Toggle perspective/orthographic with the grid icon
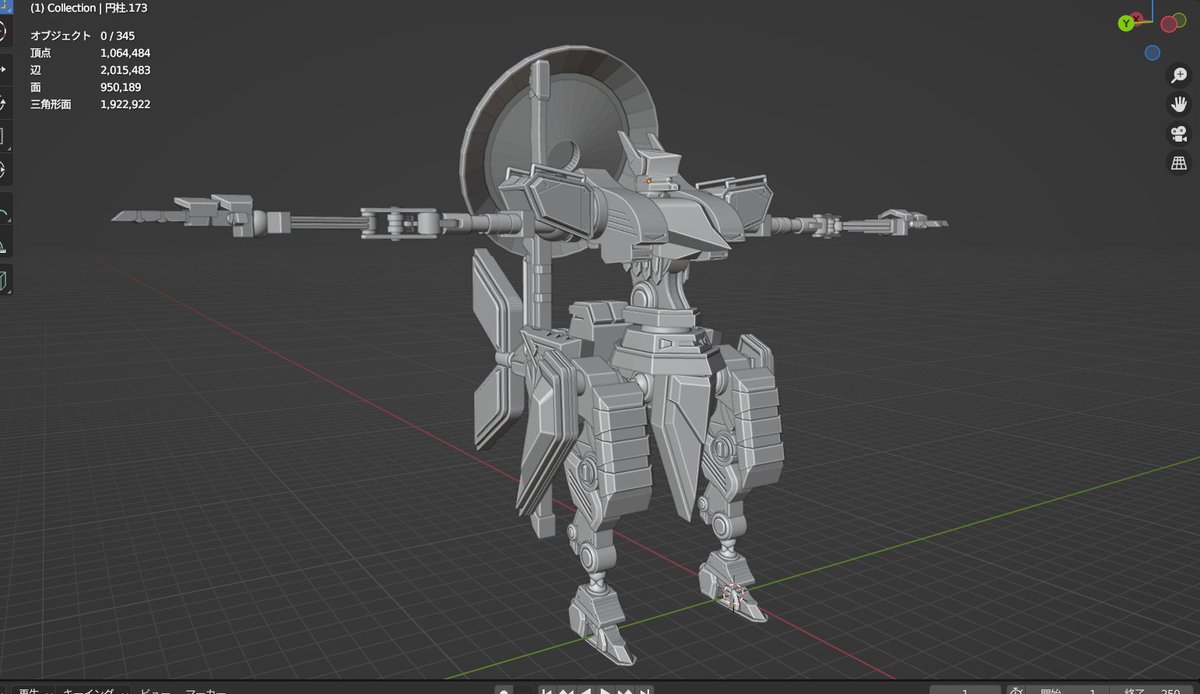 [1179, 163]
